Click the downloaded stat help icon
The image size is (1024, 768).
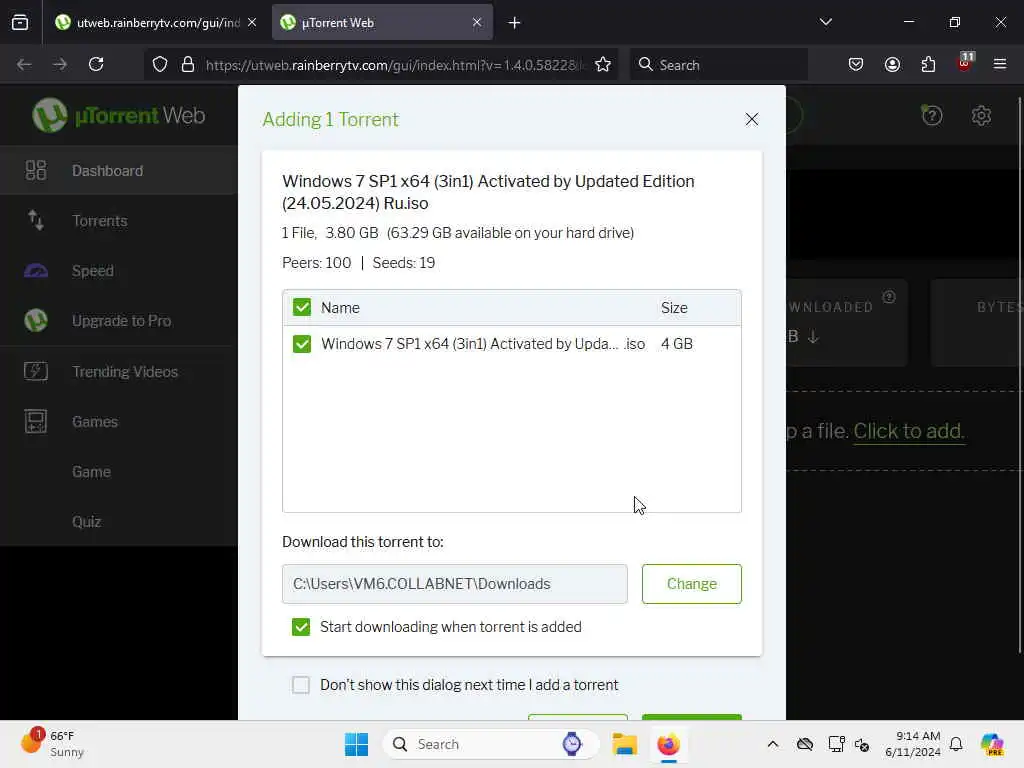click(889, 297)
